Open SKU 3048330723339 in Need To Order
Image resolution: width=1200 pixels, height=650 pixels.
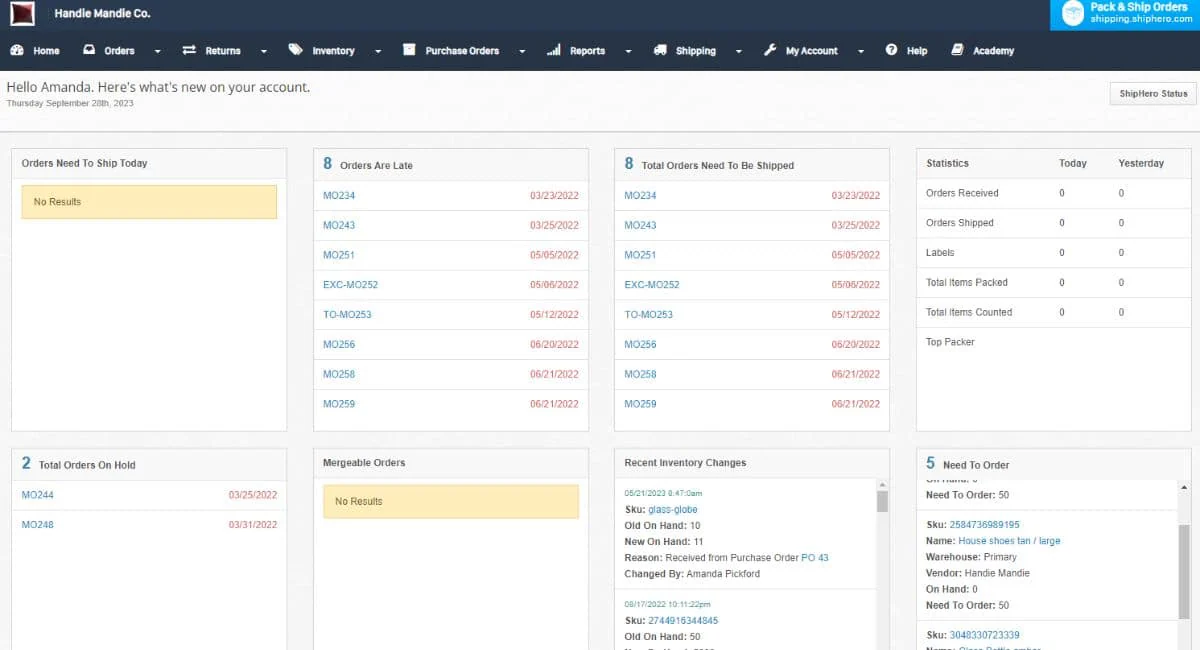coord(985,635)
